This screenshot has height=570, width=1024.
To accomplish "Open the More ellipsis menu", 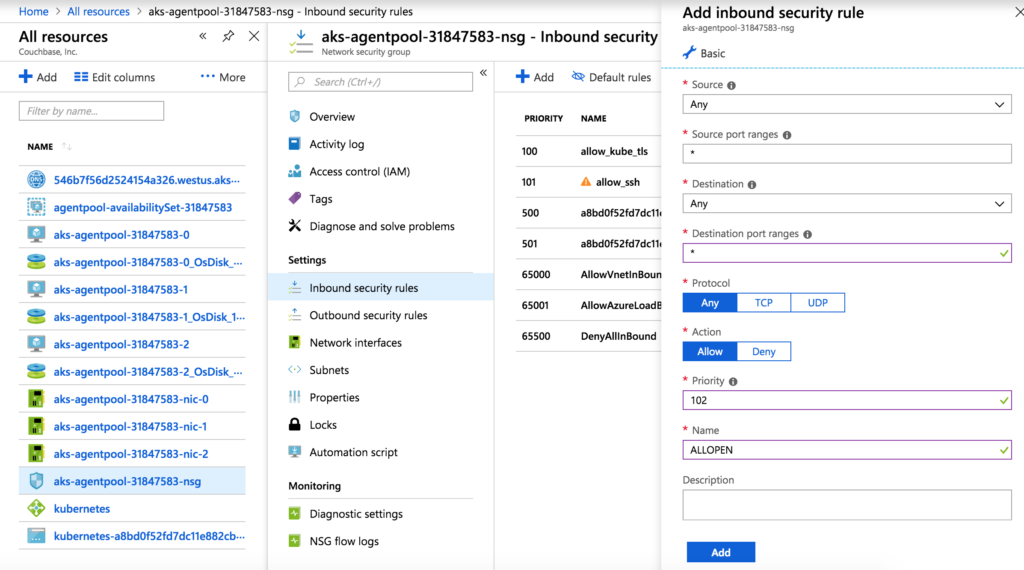I will tap(223, 77).
